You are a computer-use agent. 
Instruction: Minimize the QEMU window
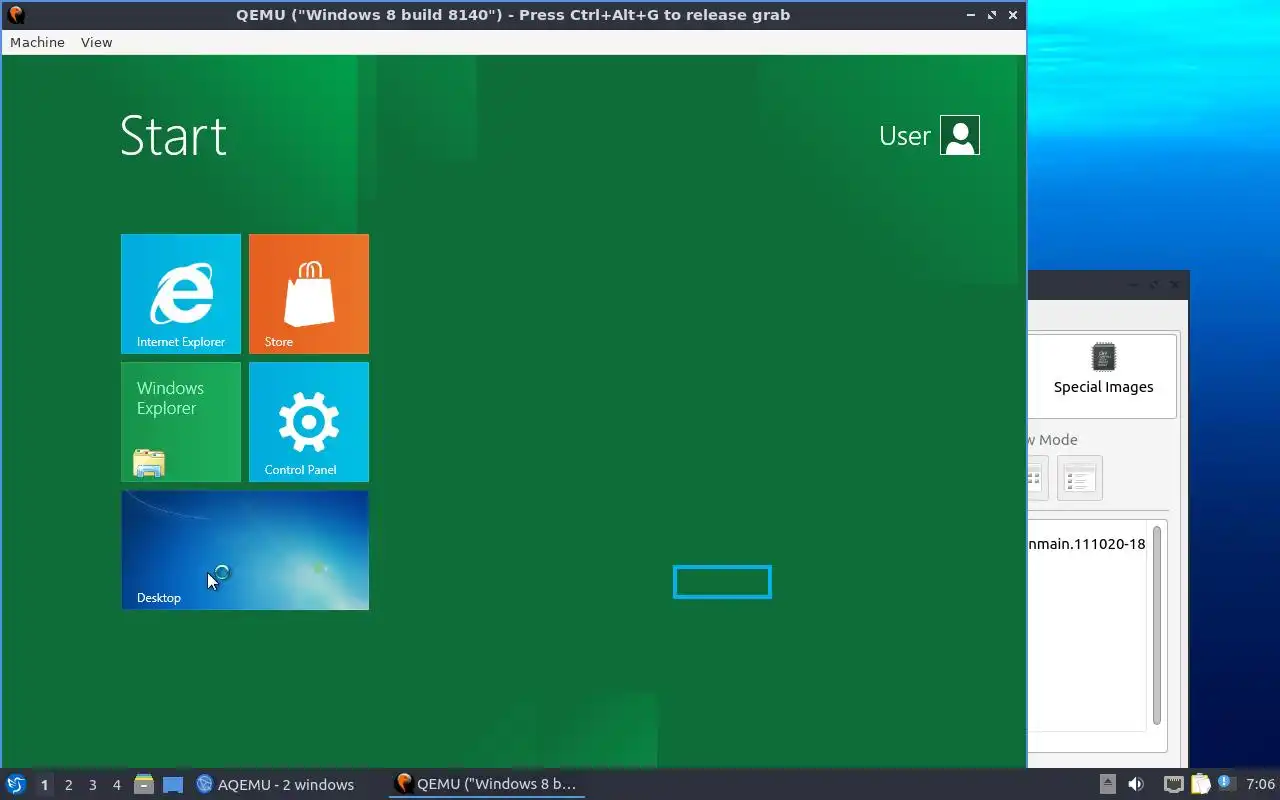[x=971, y=15]
